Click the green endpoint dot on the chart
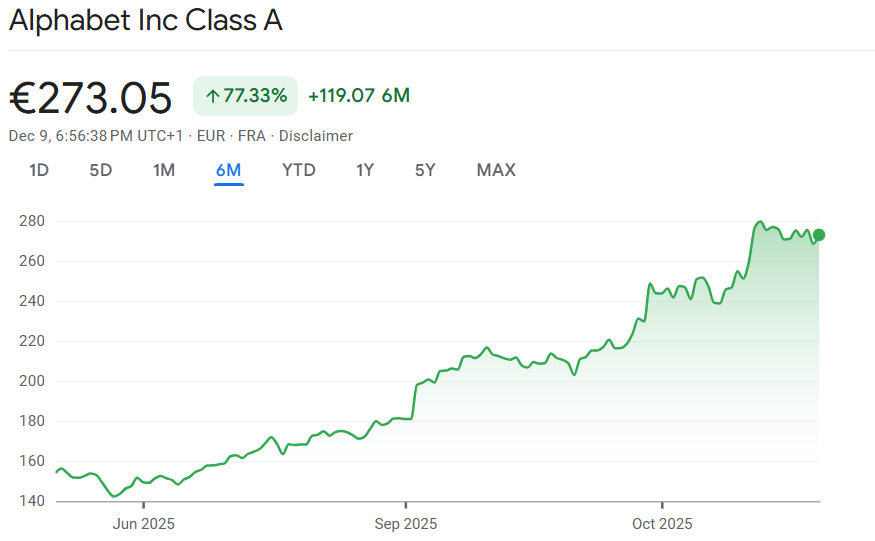 (x=819, y=235)
